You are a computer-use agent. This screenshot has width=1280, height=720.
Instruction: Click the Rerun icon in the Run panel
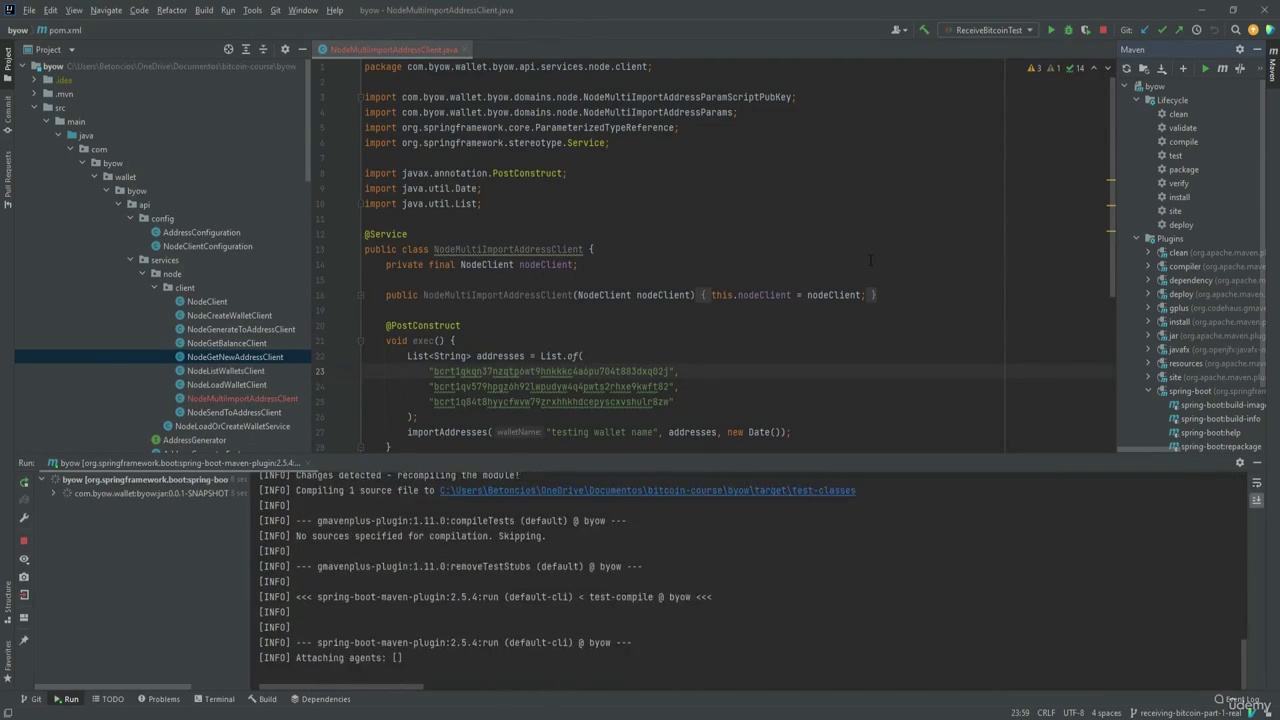click(x=24, y=482)
